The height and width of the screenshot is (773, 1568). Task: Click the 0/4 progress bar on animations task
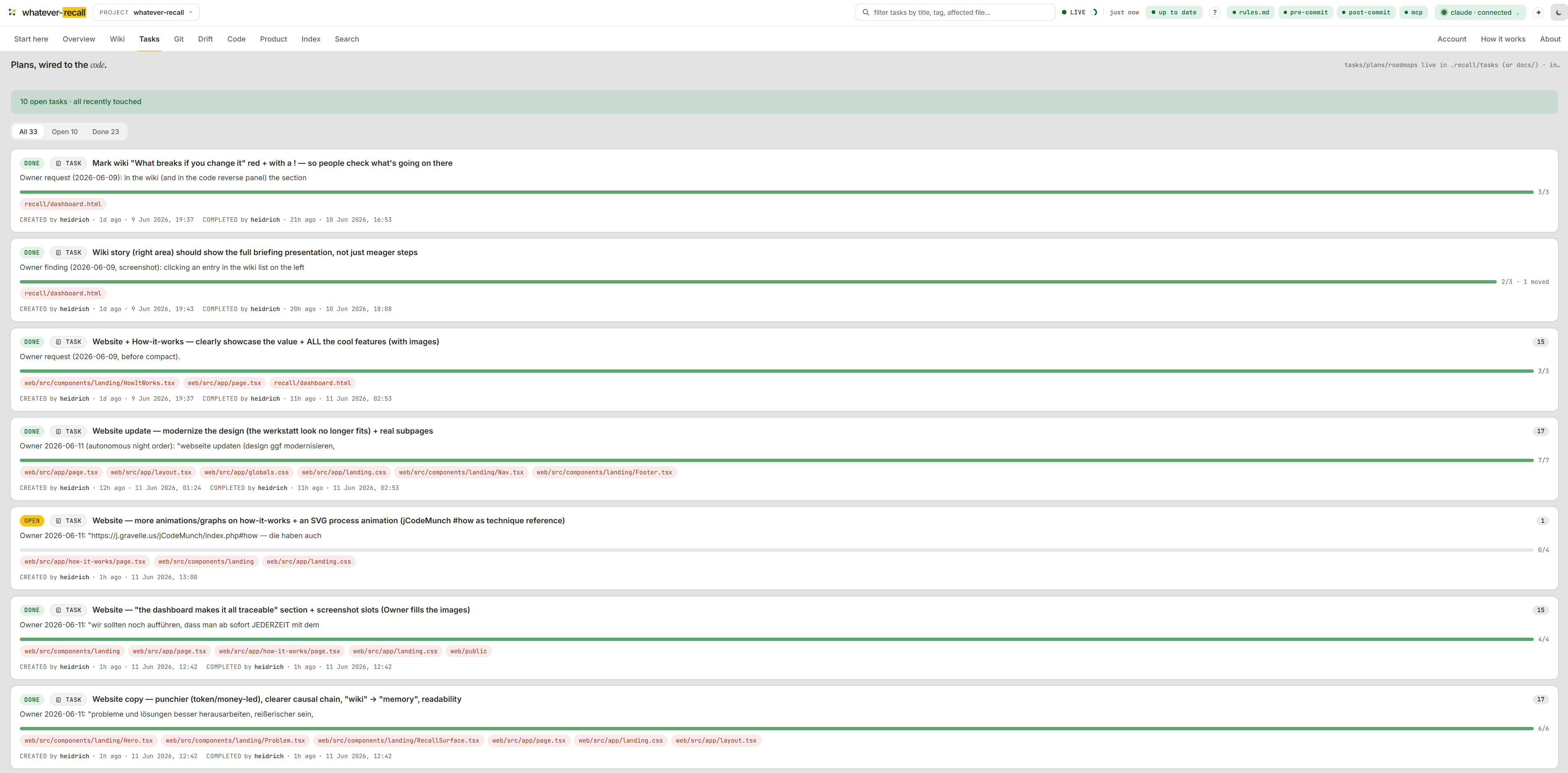point(776,550)
